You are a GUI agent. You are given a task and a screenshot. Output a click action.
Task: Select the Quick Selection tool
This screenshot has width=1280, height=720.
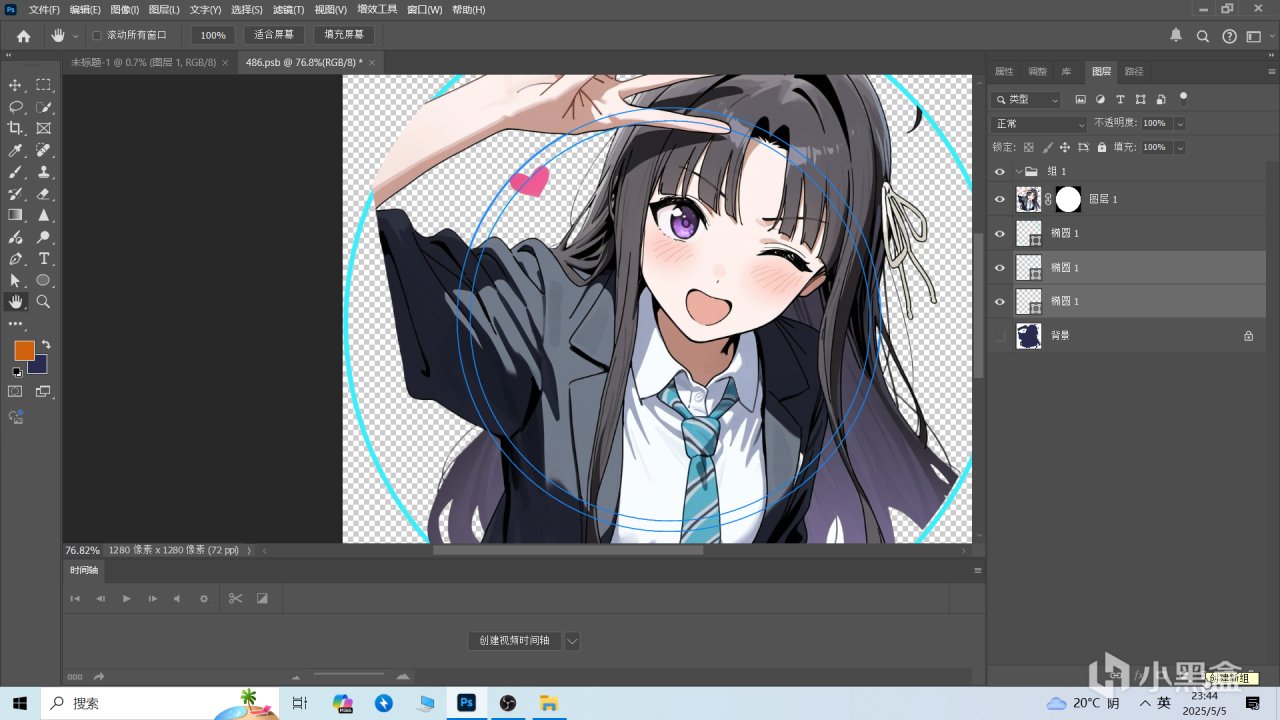[44, 107]
